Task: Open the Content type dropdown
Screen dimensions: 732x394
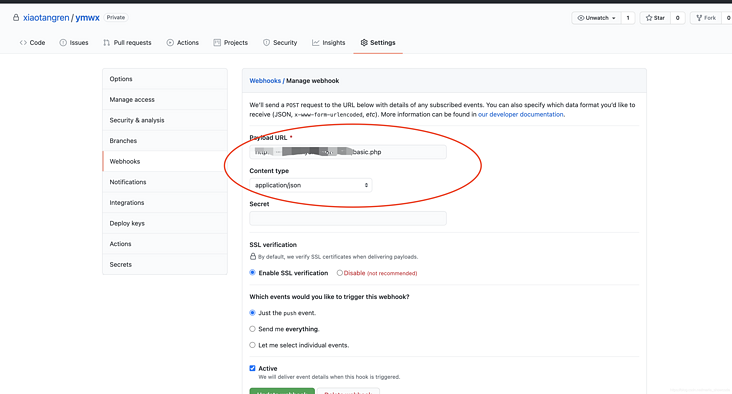Action: coord(310,185)
